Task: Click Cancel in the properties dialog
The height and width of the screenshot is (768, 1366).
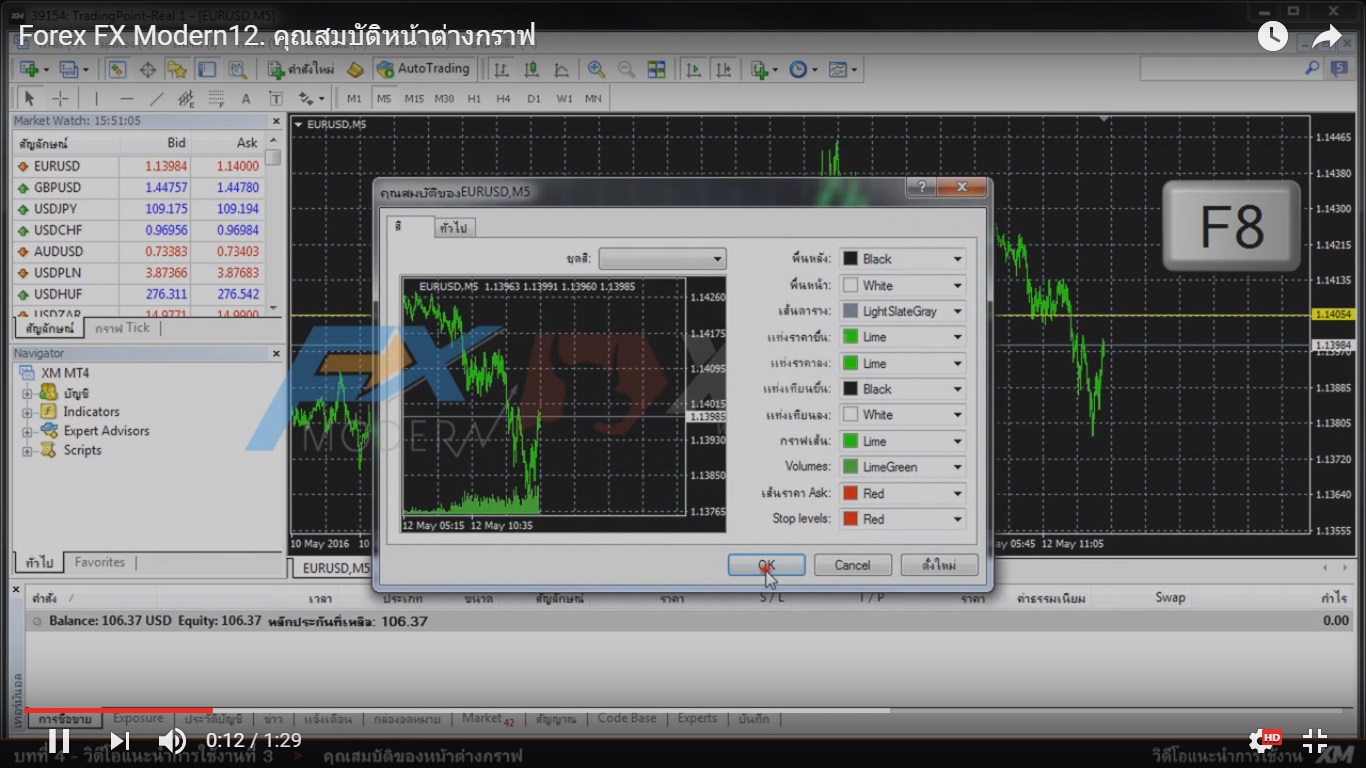Action: pyautogui.click(x=852, y=565)
